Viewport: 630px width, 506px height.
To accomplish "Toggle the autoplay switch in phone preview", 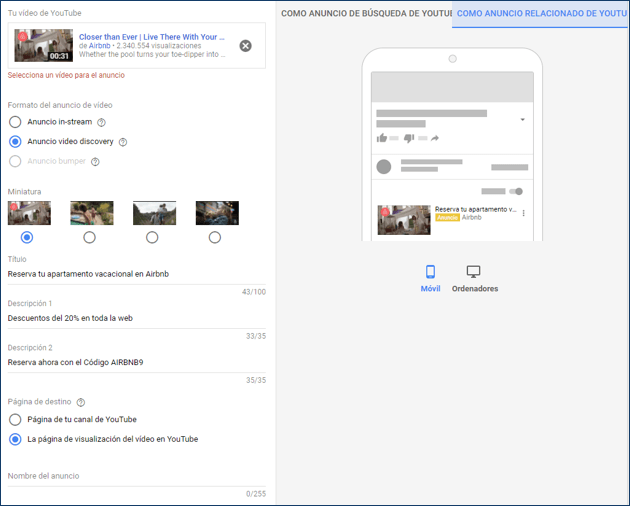I will [516, 191].
